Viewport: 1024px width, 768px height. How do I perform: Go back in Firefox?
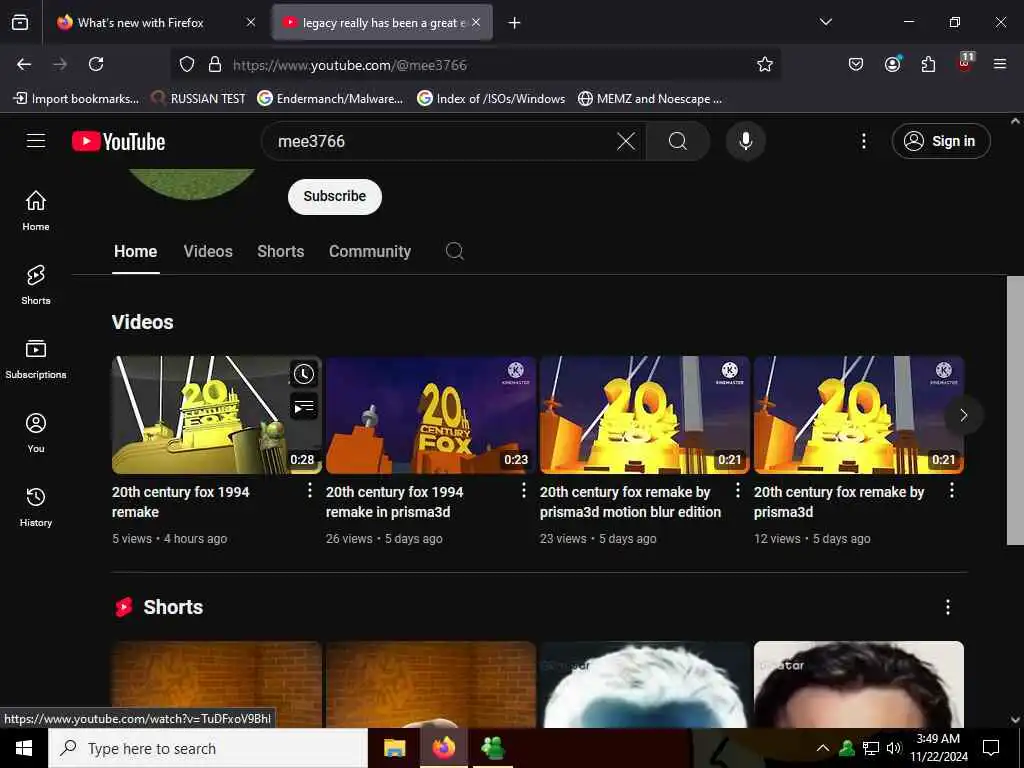click(24, 64)
